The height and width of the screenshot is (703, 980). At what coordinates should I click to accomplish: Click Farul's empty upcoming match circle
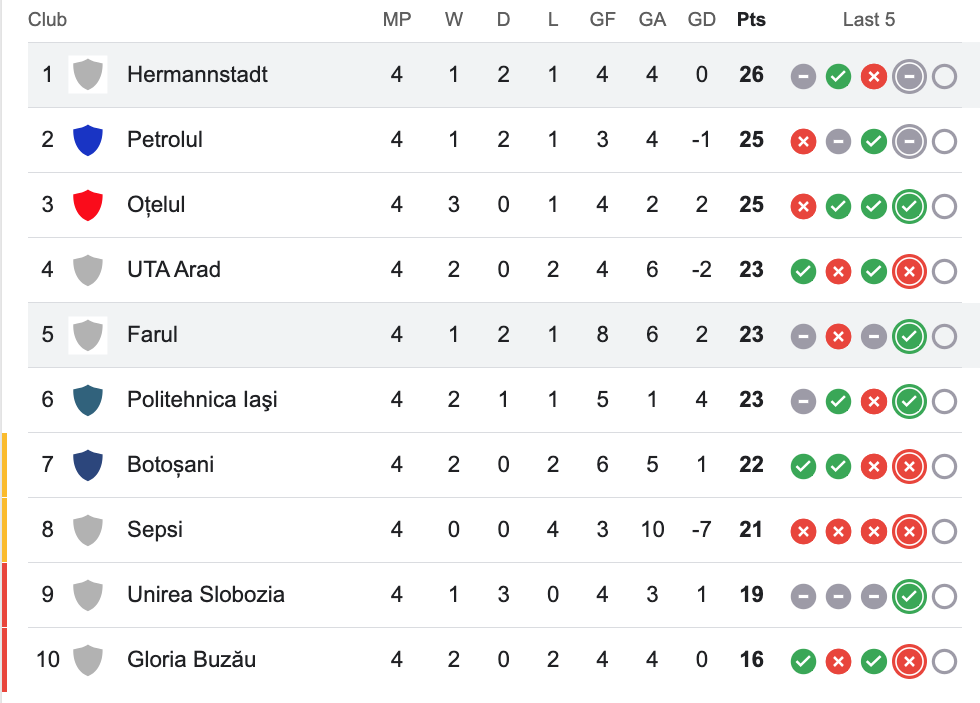pos(944,336)
